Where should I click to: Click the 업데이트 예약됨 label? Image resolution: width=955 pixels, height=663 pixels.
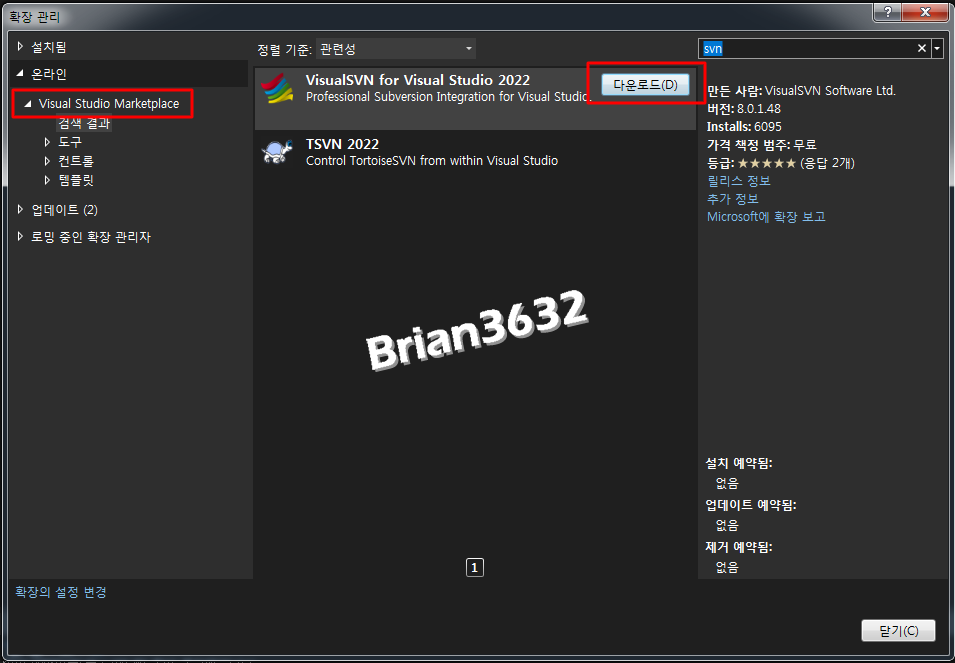751,505
